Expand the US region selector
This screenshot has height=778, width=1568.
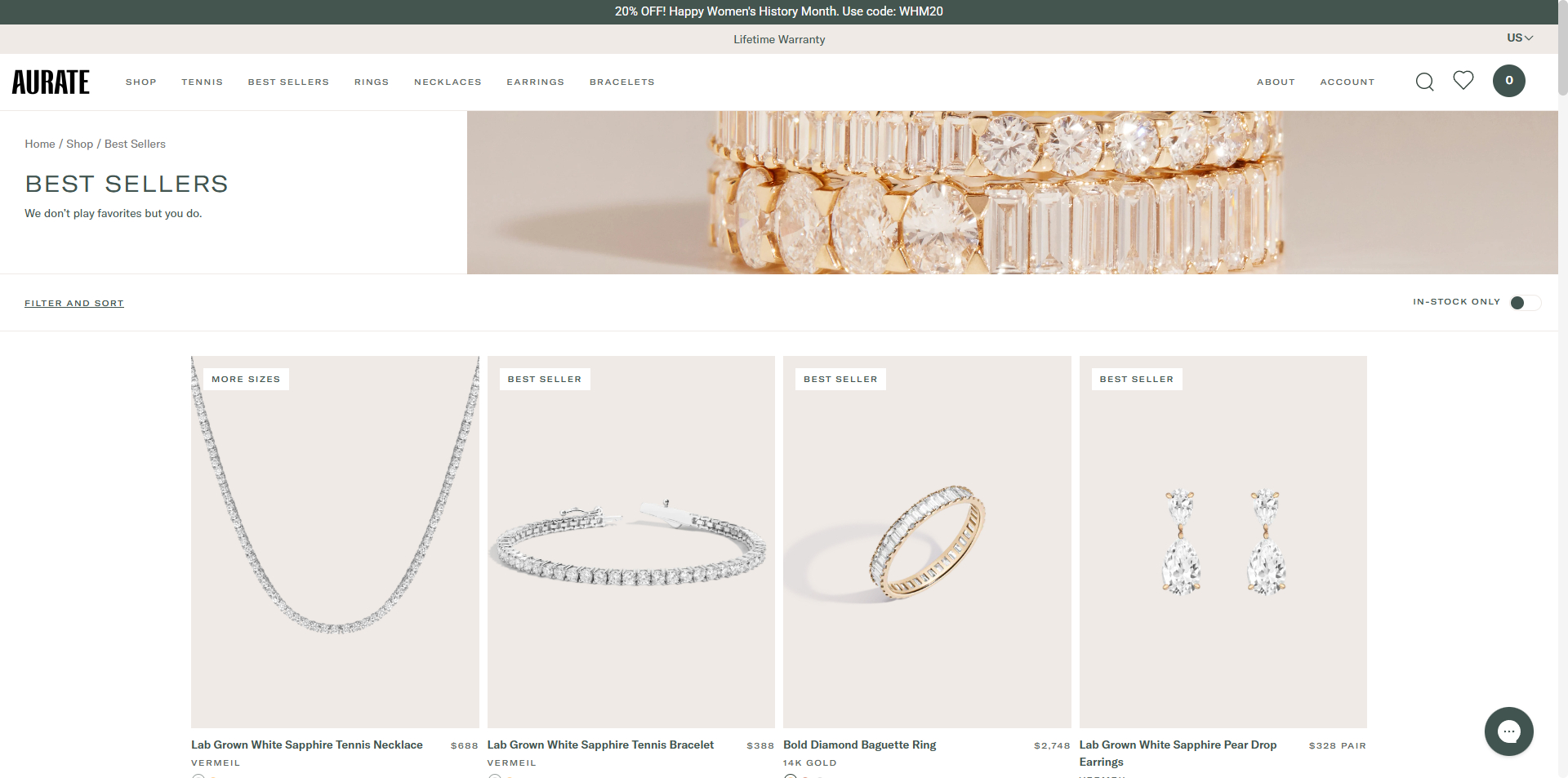coord(1519,38)
